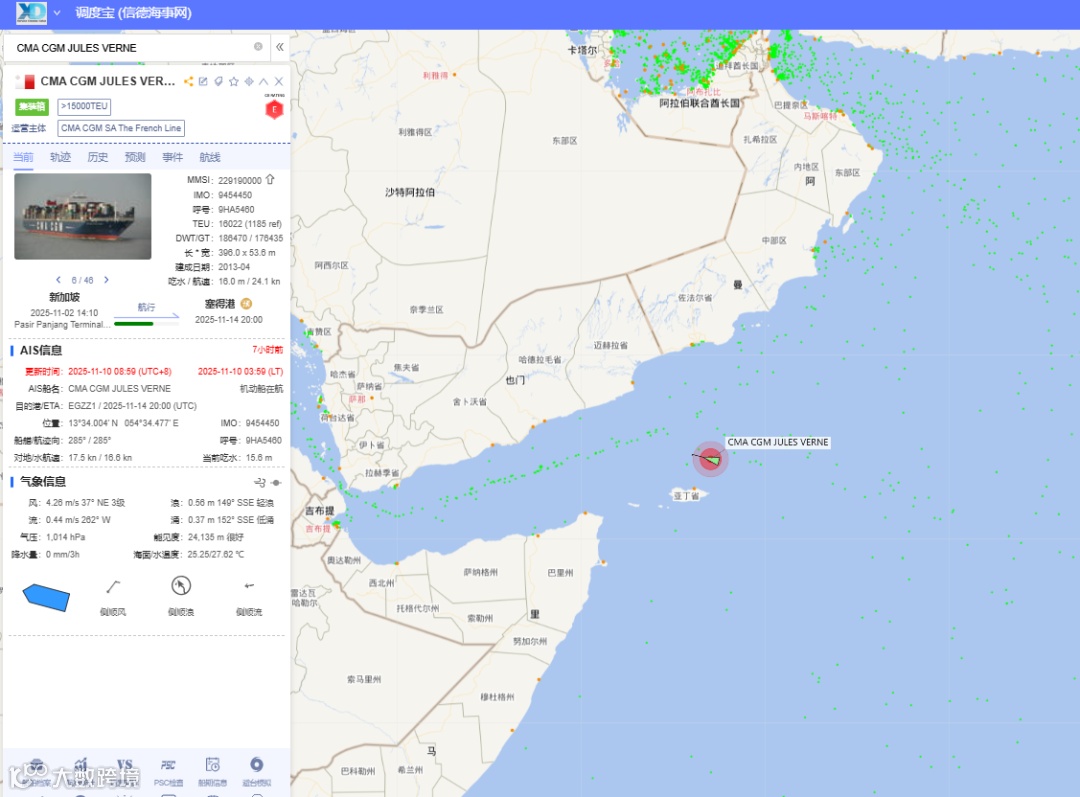
Task: Click the red hexagon E rating badge
Action: pyautogui.click(x=274, y=109)
